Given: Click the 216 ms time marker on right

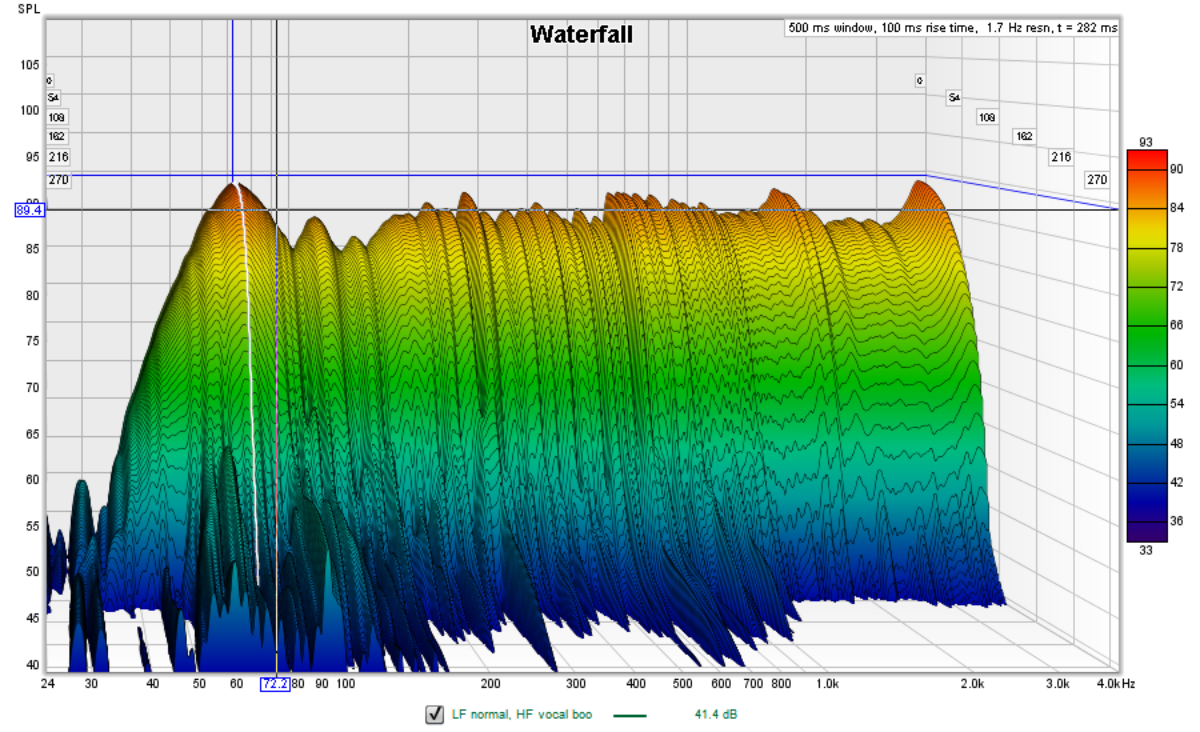Looking at the screenshot, I should pos(1060,157).
